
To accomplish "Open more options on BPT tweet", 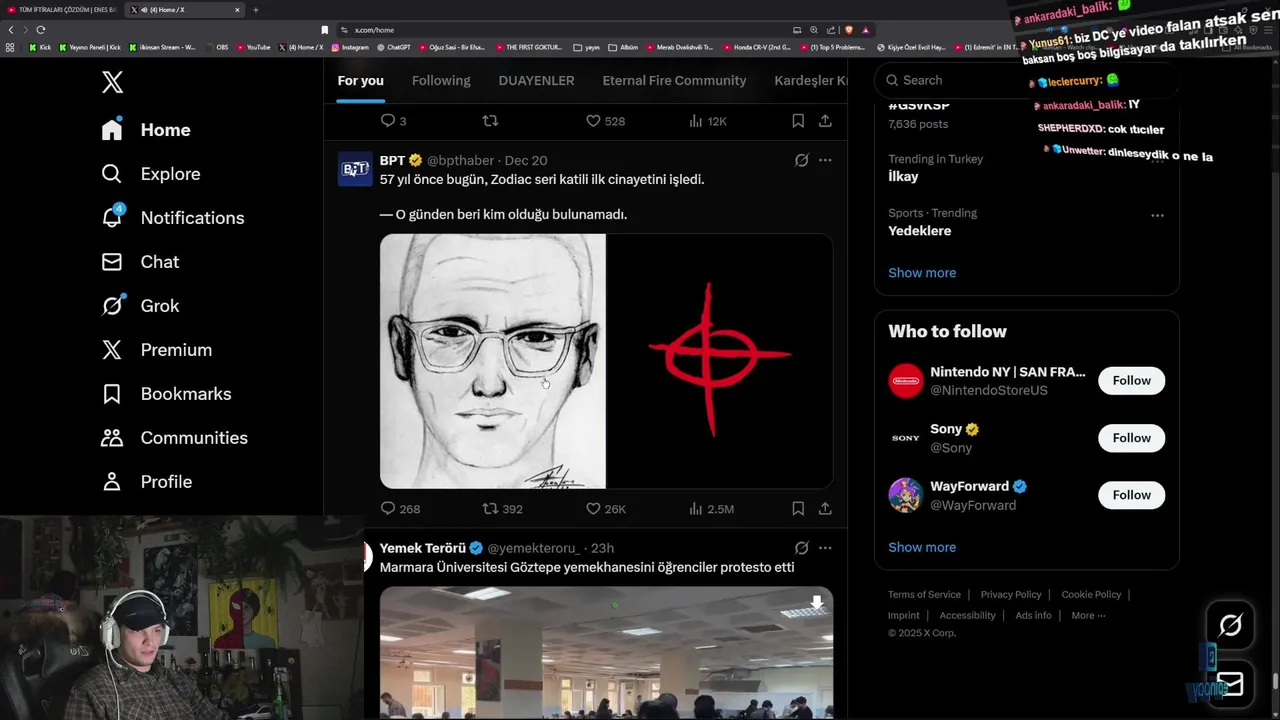I will tap(825, 160).
